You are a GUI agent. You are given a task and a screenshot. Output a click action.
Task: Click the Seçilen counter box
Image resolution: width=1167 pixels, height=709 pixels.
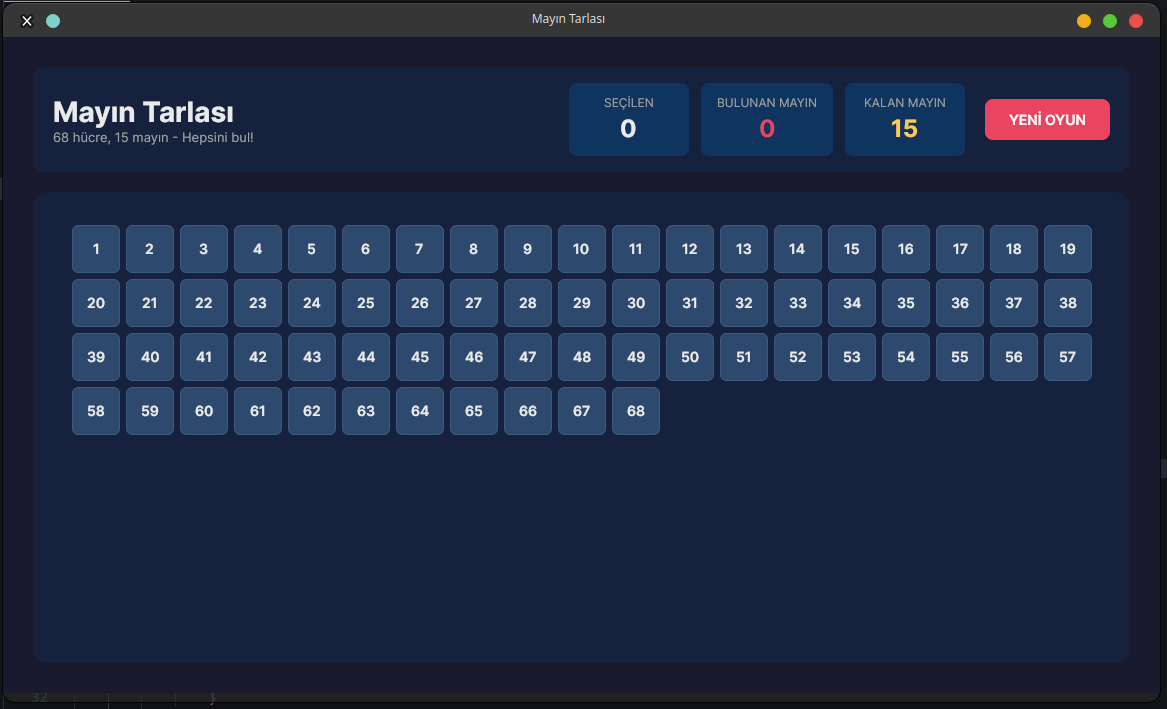pos(628,120)
